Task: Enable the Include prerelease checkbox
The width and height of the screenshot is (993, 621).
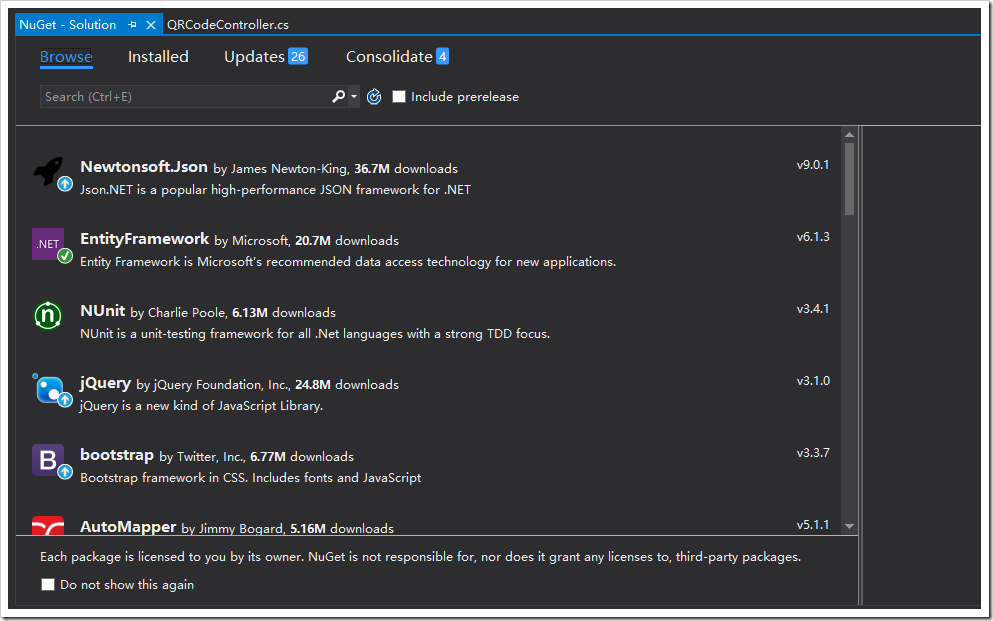Action: (x=399, y=97)
